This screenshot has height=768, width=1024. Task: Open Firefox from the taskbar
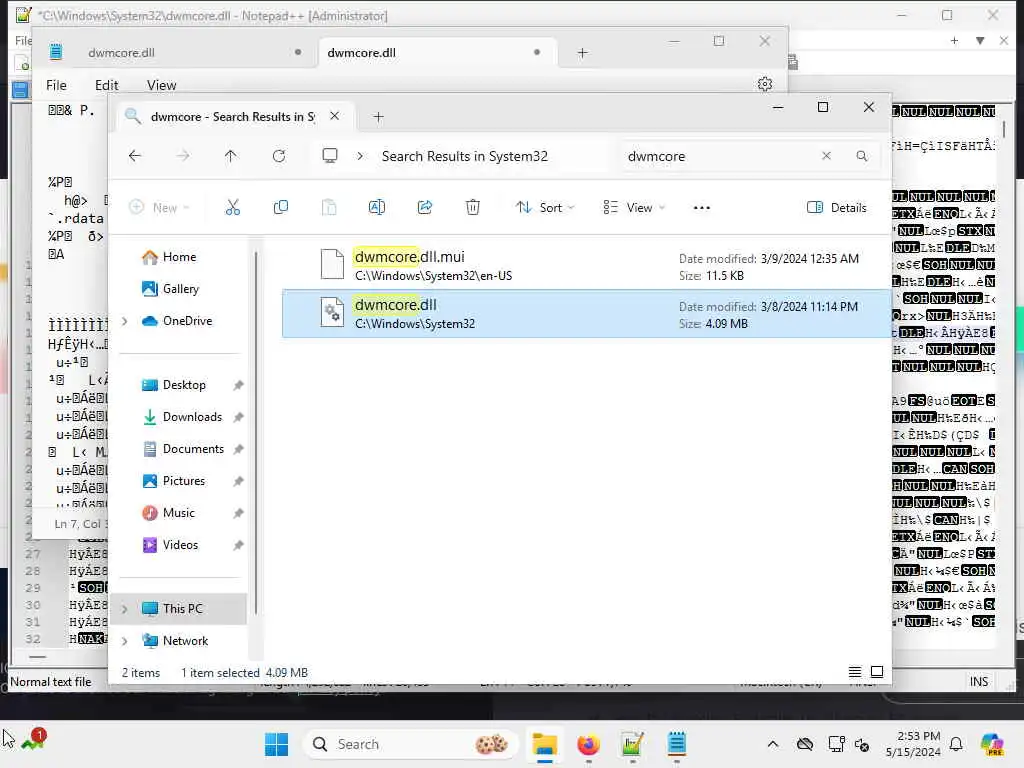click(588, 744)
